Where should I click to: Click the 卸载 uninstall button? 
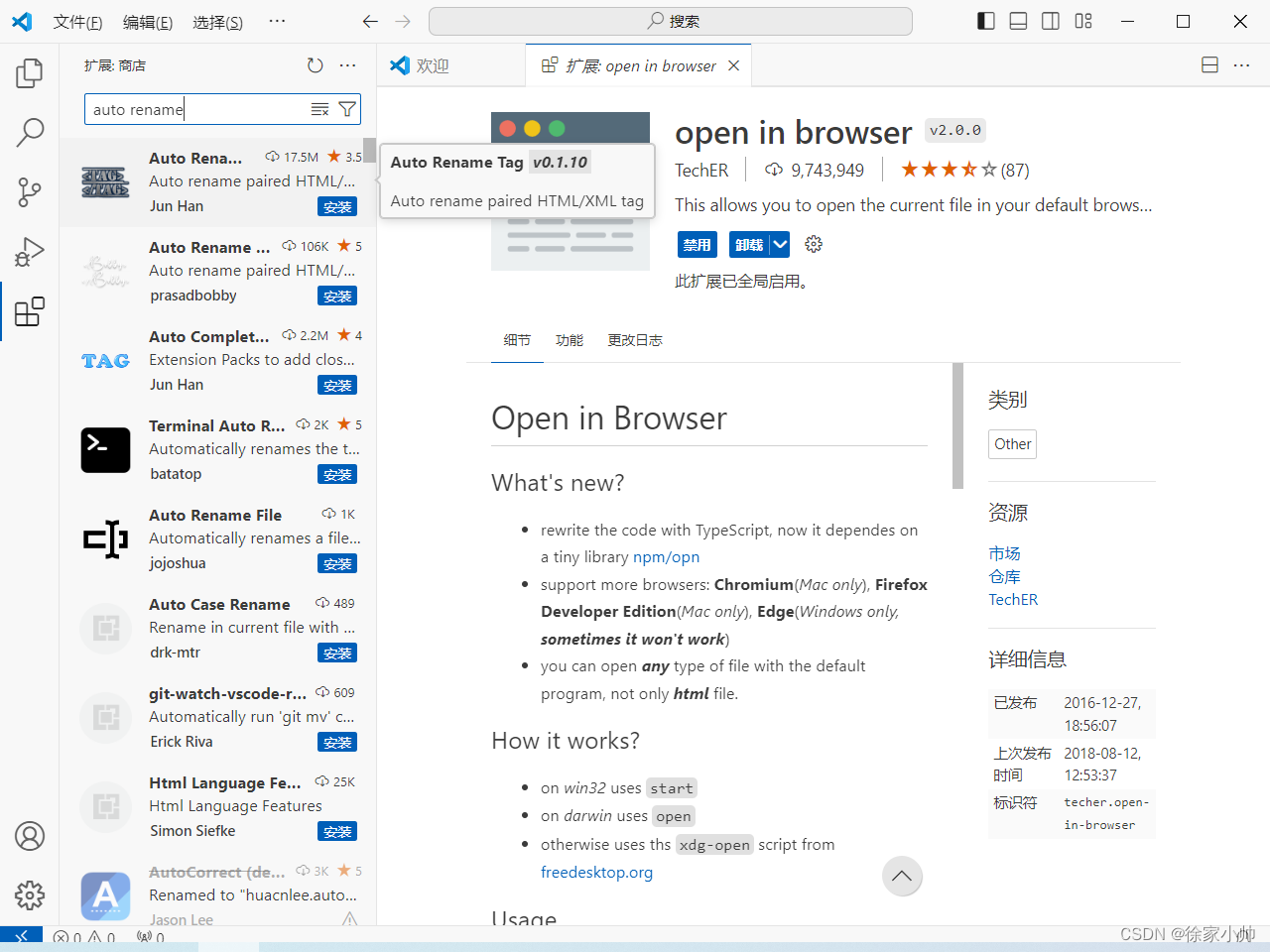(x=749, y=245)
